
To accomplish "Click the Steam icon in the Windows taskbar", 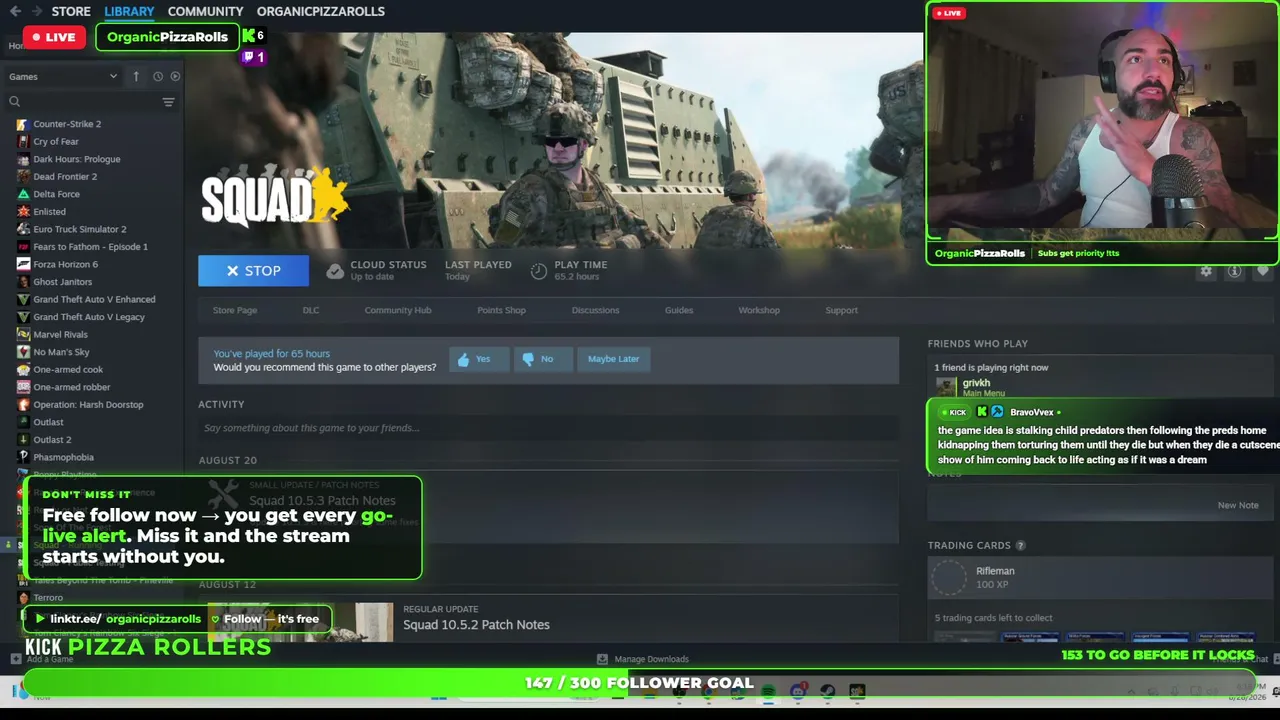I will (828, 691).
